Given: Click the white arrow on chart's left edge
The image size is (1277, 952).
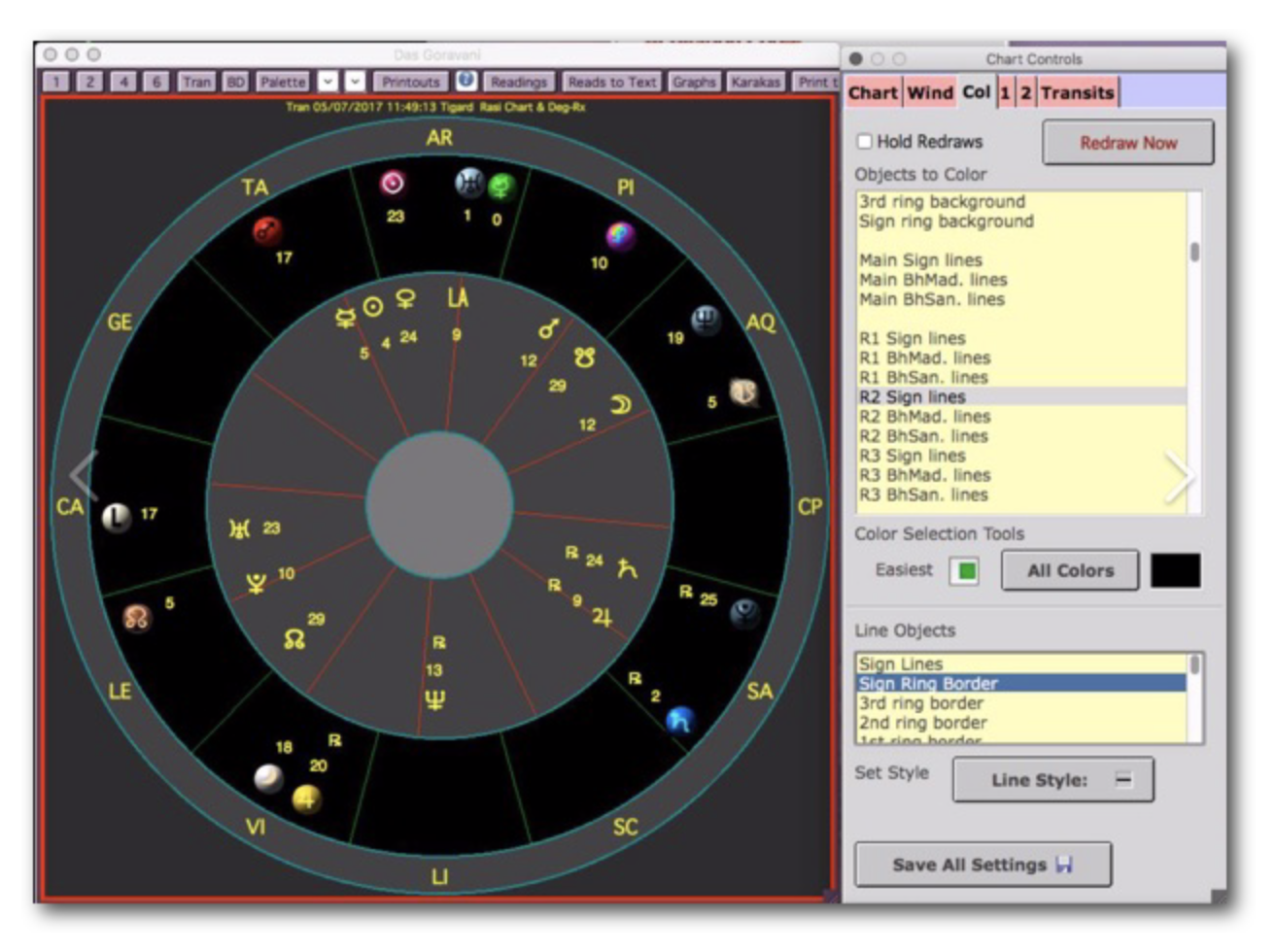Looking at the screenshot, I should [84, 476].
